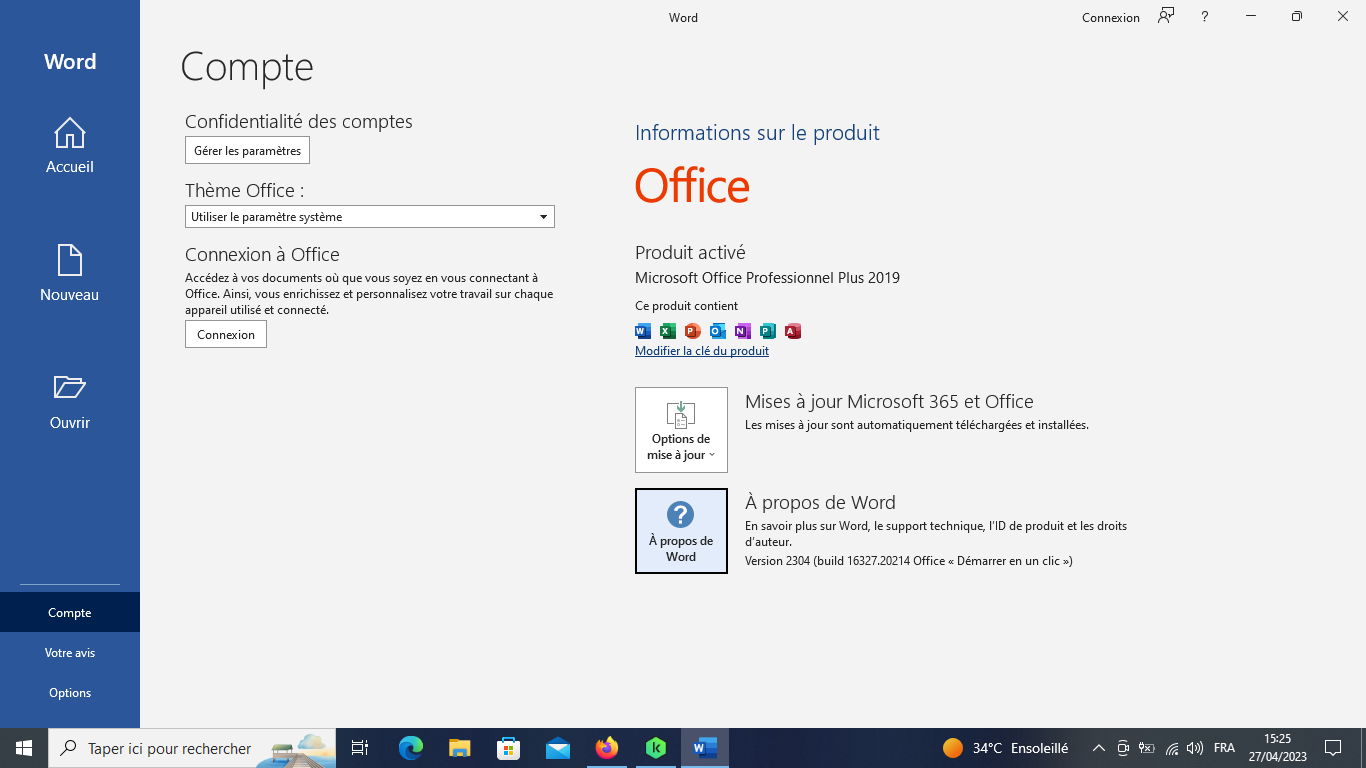The width and height of the screenshot is (1366, 768).
Task: Select the Compte tab in sidebar
Action: tap(70, 612)
